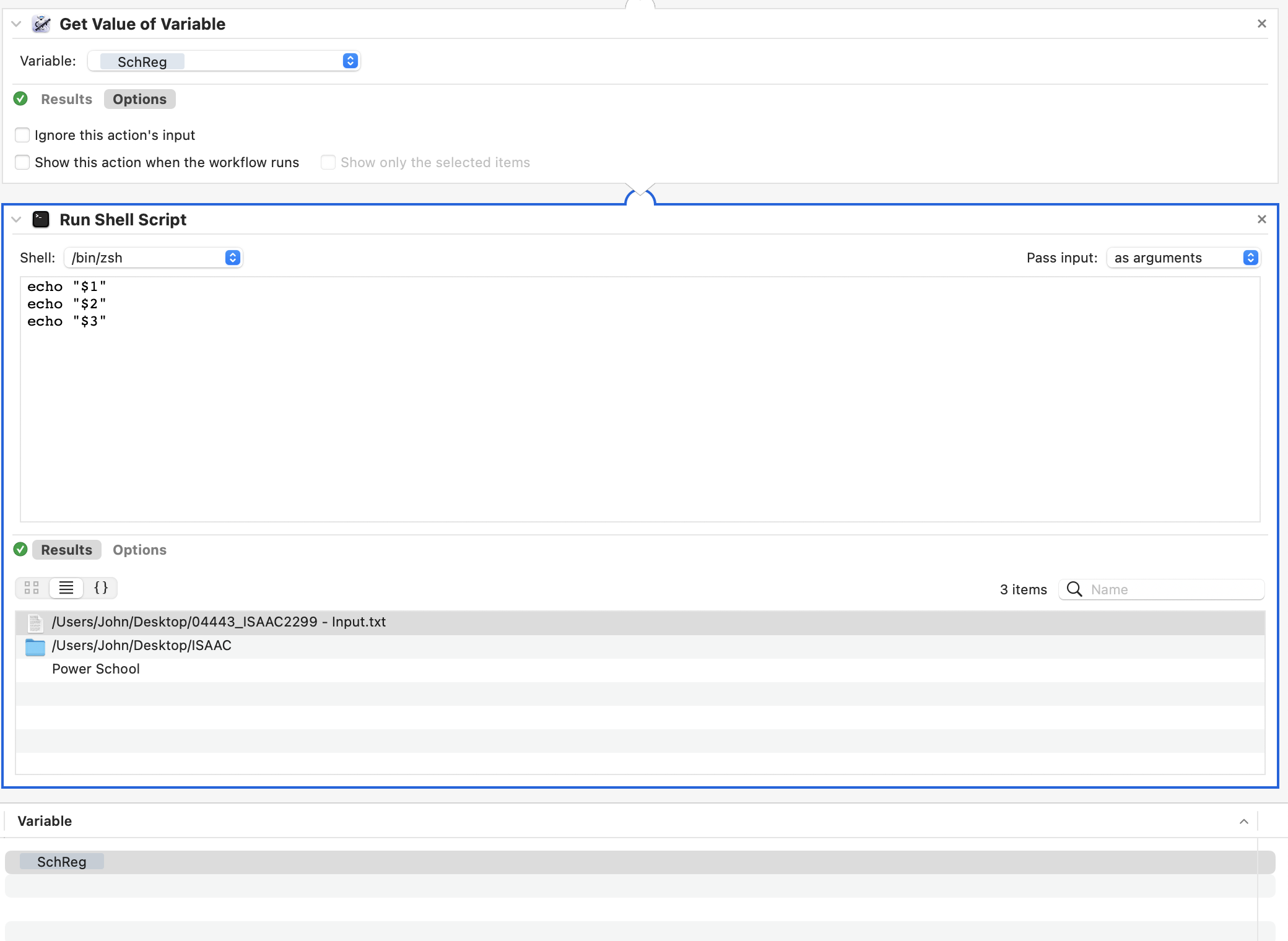Switch results to icon grid view
The image size is (1288, 941).
(32, 588)
